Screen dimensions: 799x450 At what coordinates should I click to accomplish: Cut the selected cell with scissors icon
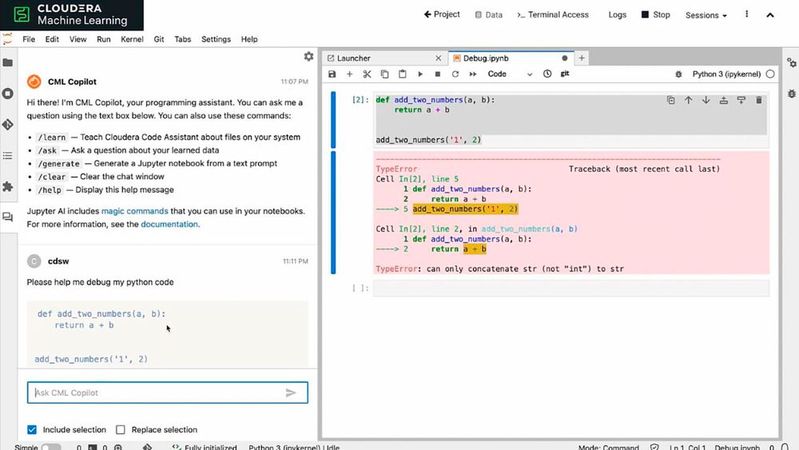(367, 74)
